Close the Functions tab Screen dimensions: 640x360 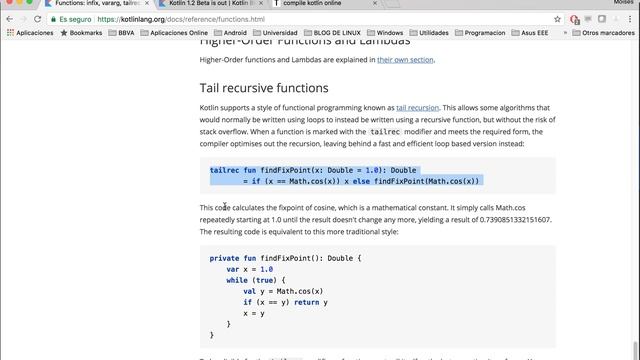tap(147, 3)
